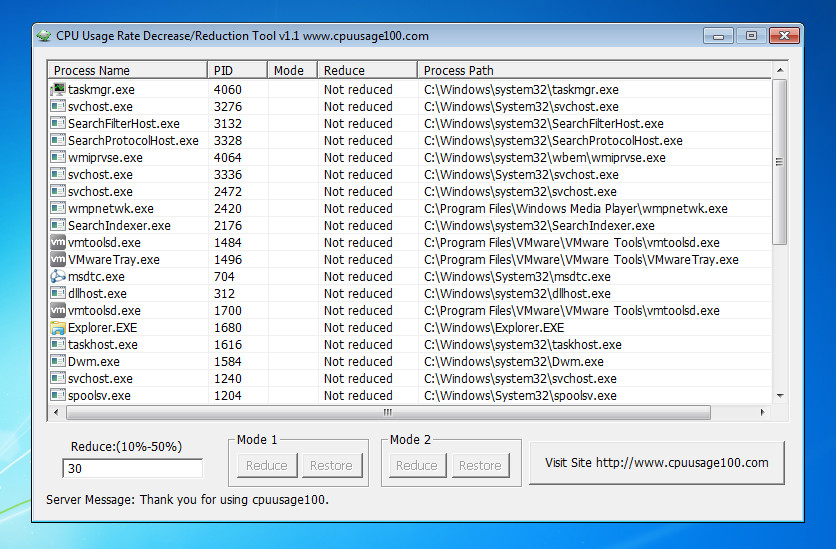
Task: Focus the Reduce percentage input field
Action: pos(132,469)
